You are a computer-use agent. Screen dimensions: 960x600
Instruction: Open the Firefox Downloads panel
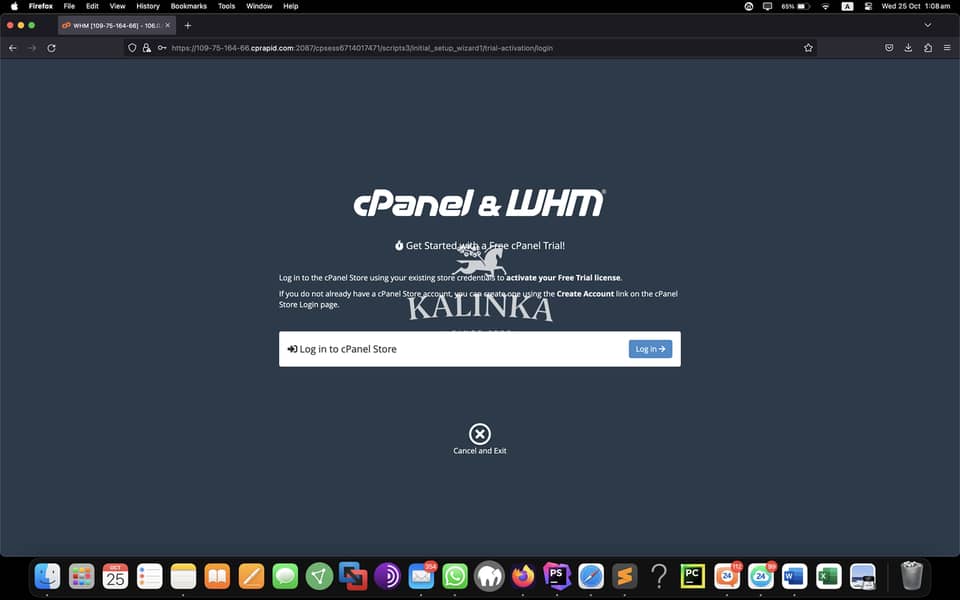[909, 48]
